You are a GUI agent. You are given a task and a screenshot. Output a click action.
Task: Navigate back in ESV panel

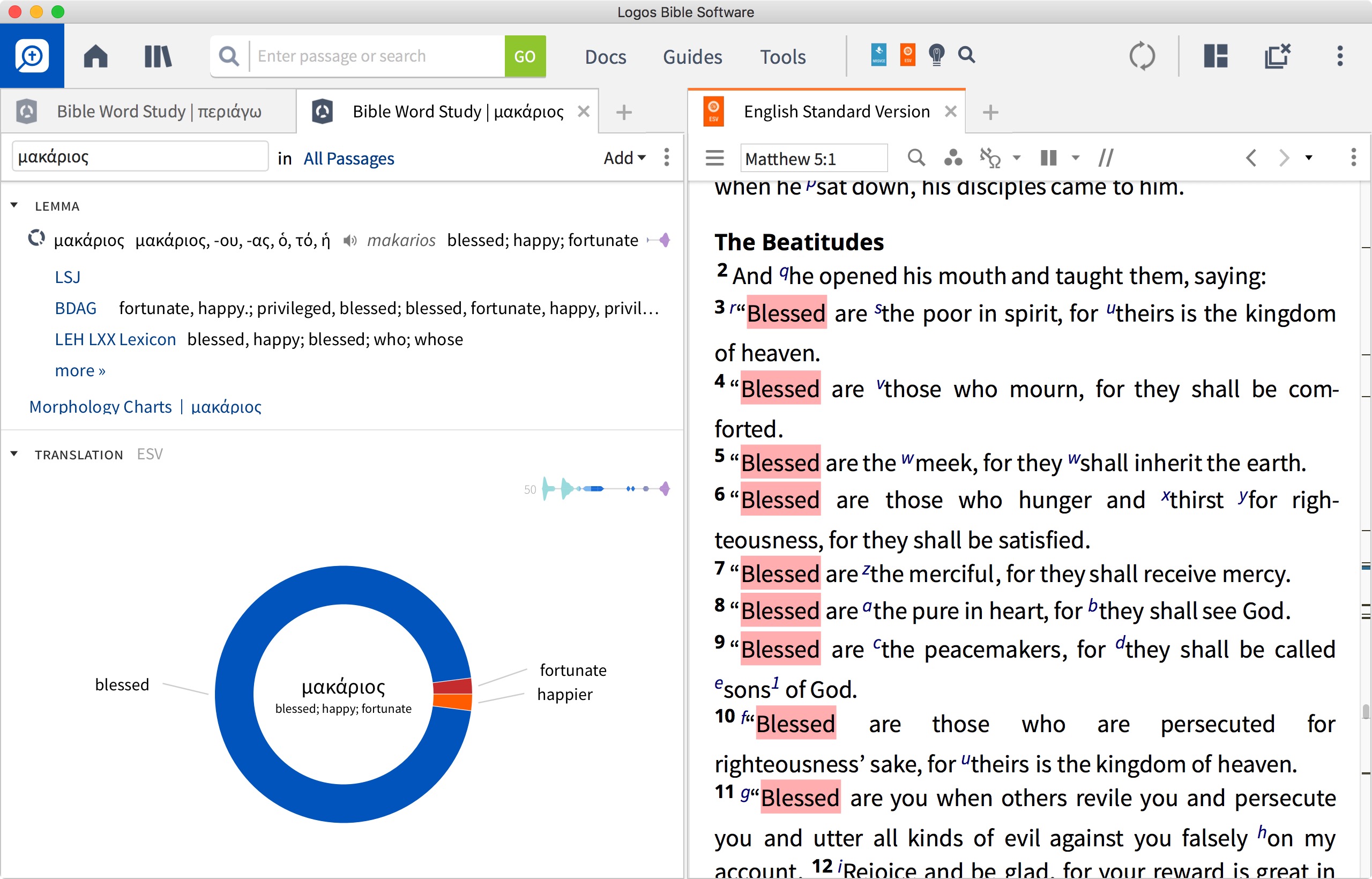1251,158
